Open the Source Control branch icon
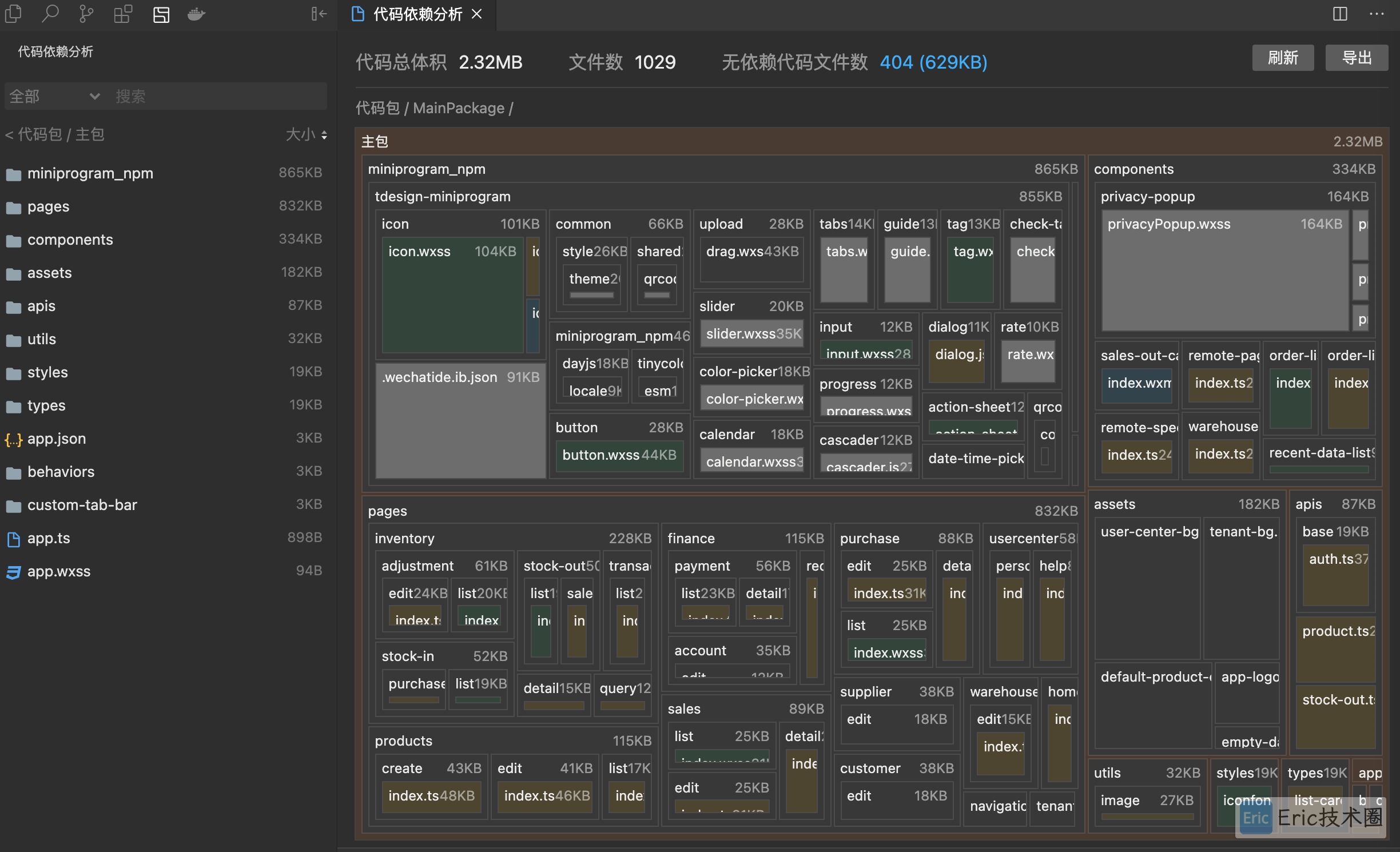1400x852 pixels. coord(86,14)
